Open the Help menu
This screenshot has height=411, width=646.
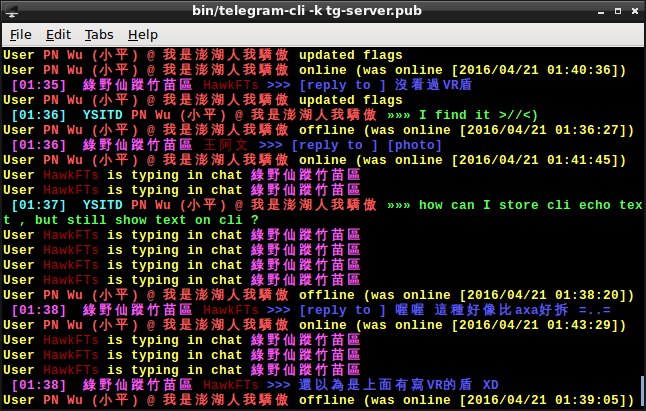(143, 35)
